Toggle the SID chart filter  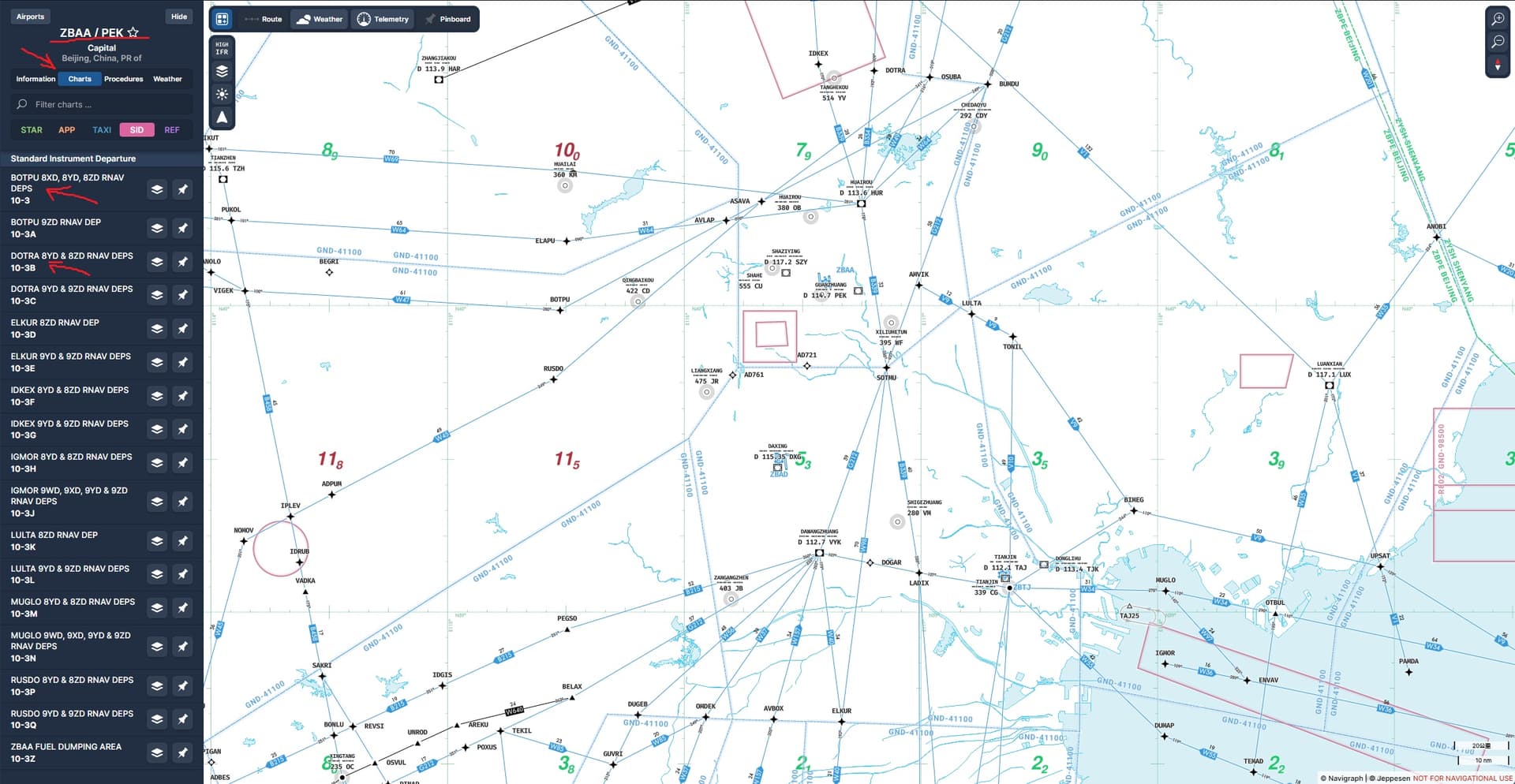click(x=137, y=130)
